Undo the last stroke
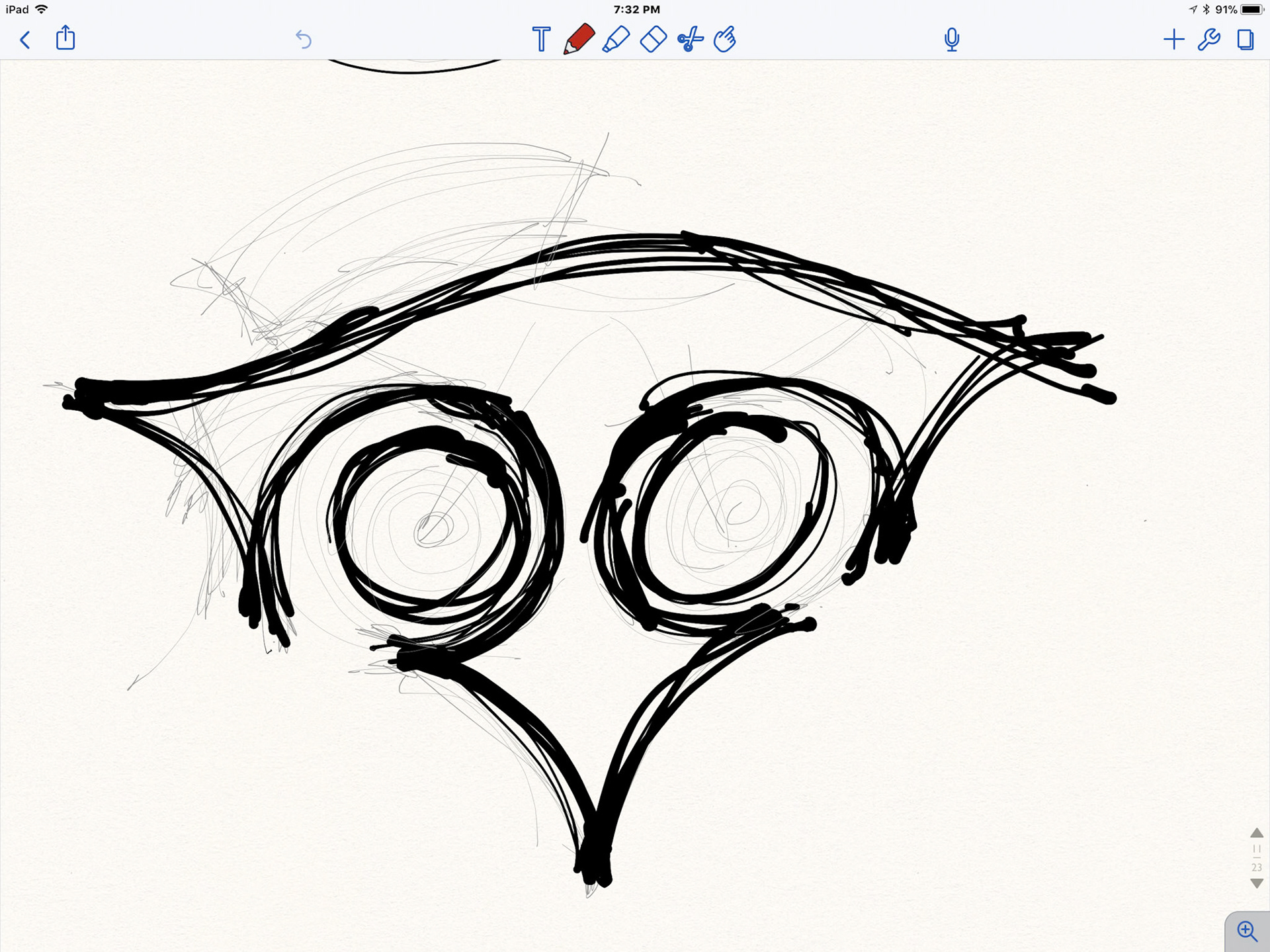Viewport: 1270px width, 952px height. point(304,40)
